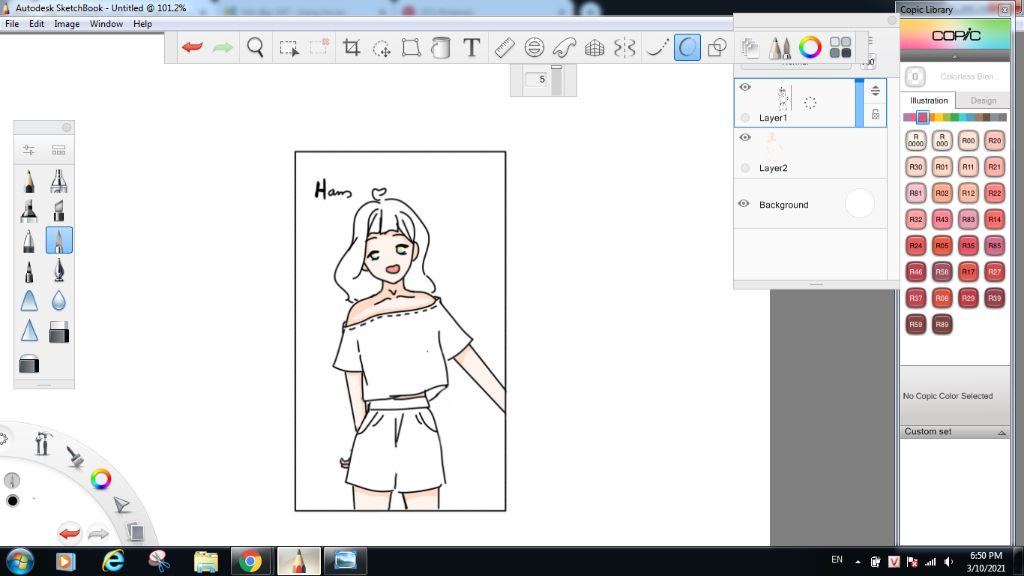Open color wheel in lagoon corner

pos(101,479)
